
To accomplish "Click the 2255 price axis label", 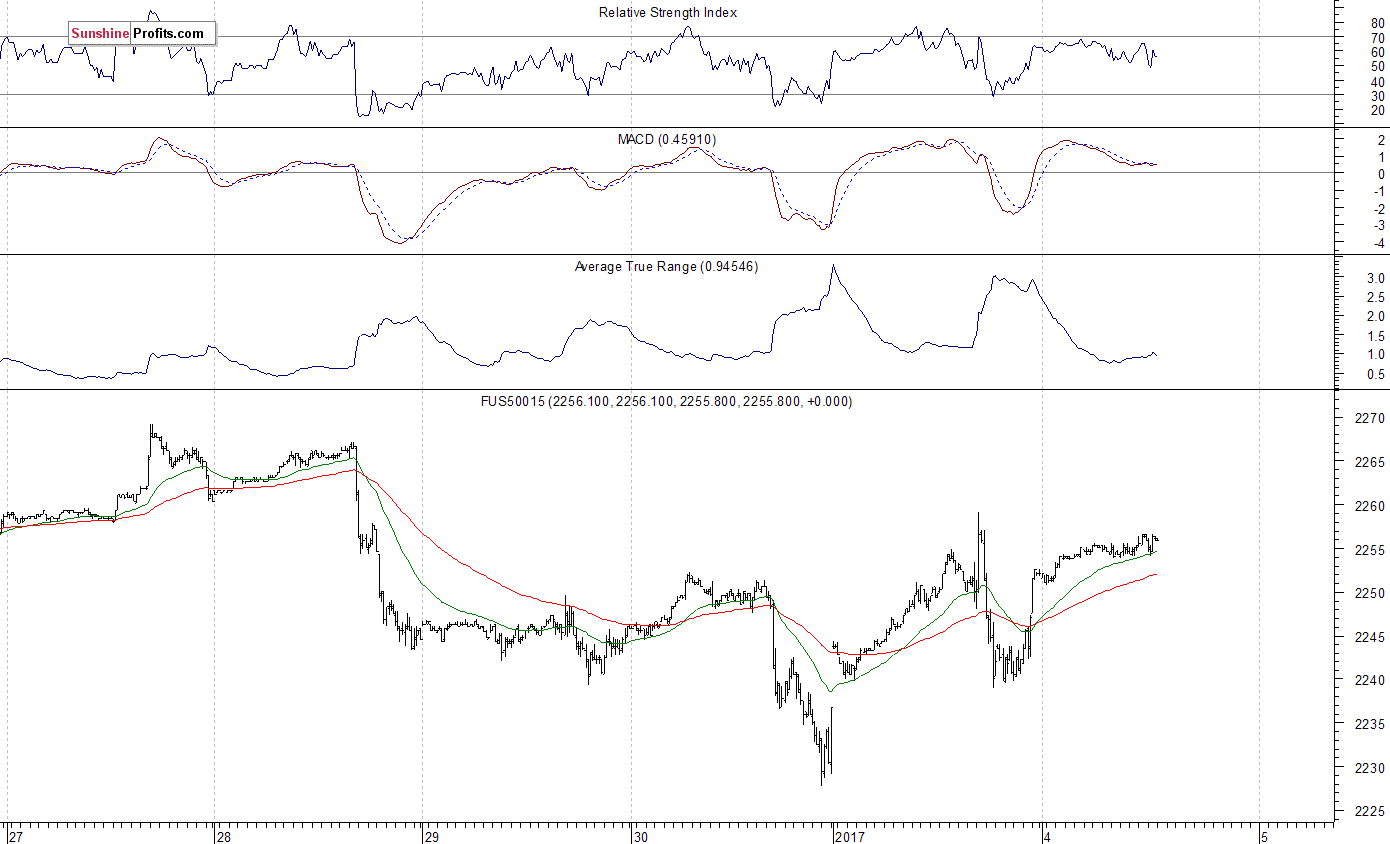I will [x=1371, y=550].
